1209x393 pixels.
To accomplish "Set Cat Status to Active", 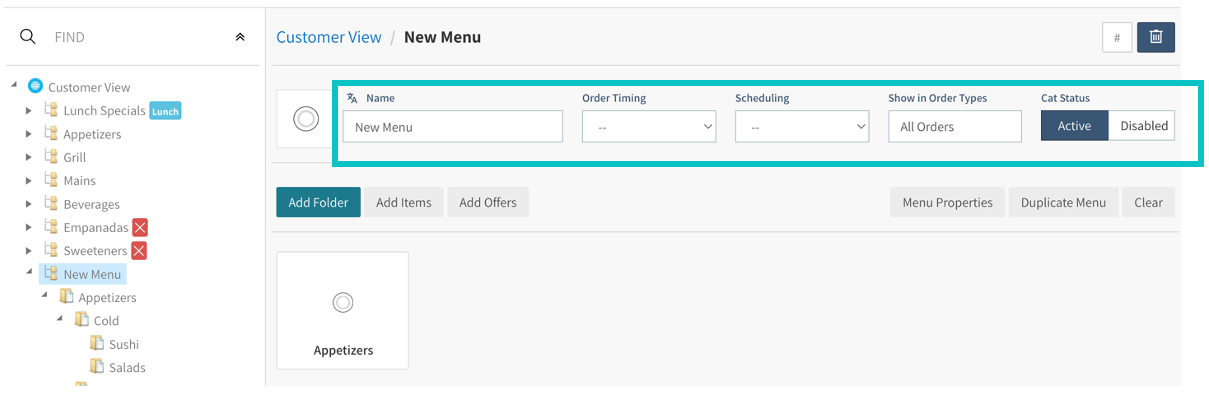I will [x=1074, y=126].
